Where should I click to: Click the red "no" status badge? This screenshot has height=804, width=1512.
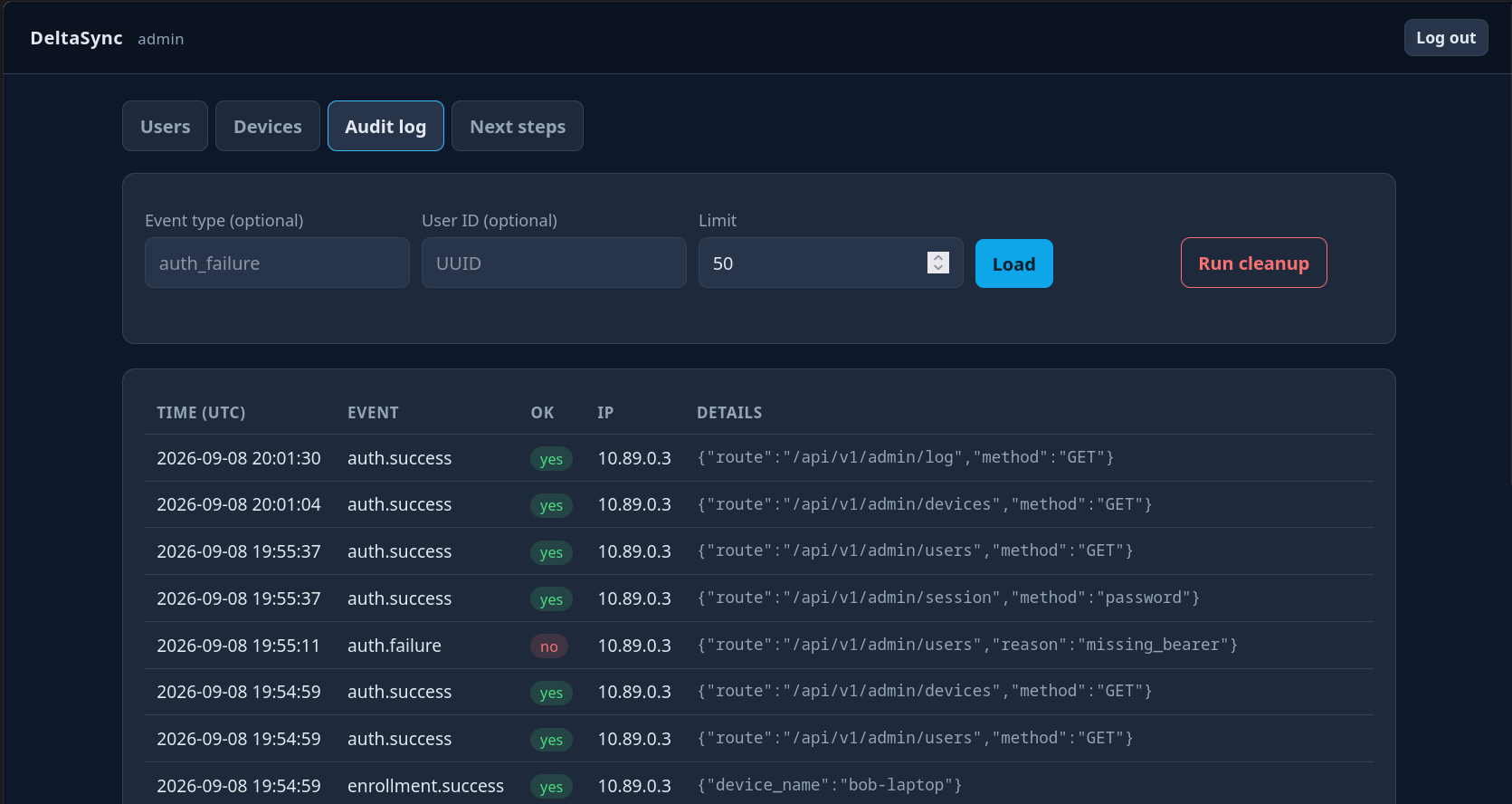pos(549,646)
